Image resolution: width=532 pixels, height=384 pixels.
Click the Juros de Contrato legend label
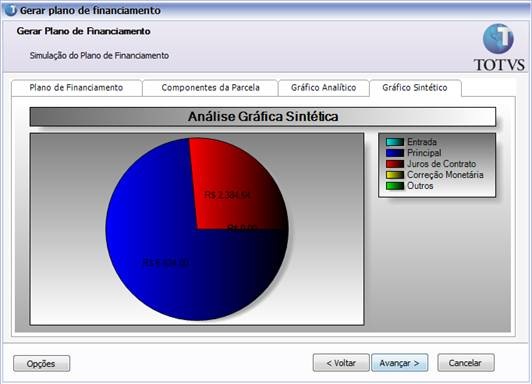point(441,164)
